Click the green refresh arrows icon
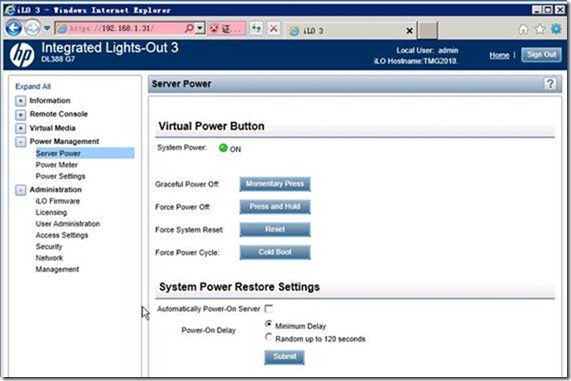Image resolution: width=571 pixels, height=381 pixels. pos(256,28)
